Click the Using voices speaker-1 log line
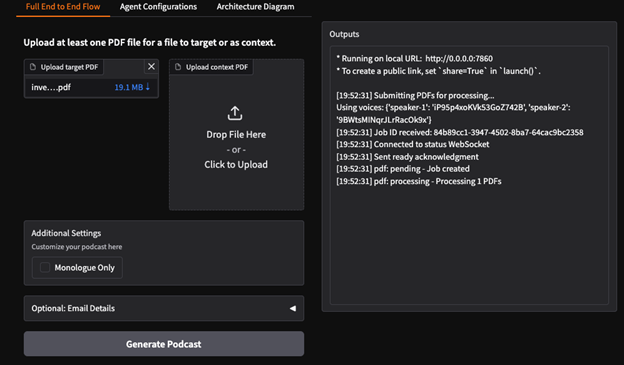The height and width of the screenshot is (365, 624). pyautogui.click(x=453, y=113)
